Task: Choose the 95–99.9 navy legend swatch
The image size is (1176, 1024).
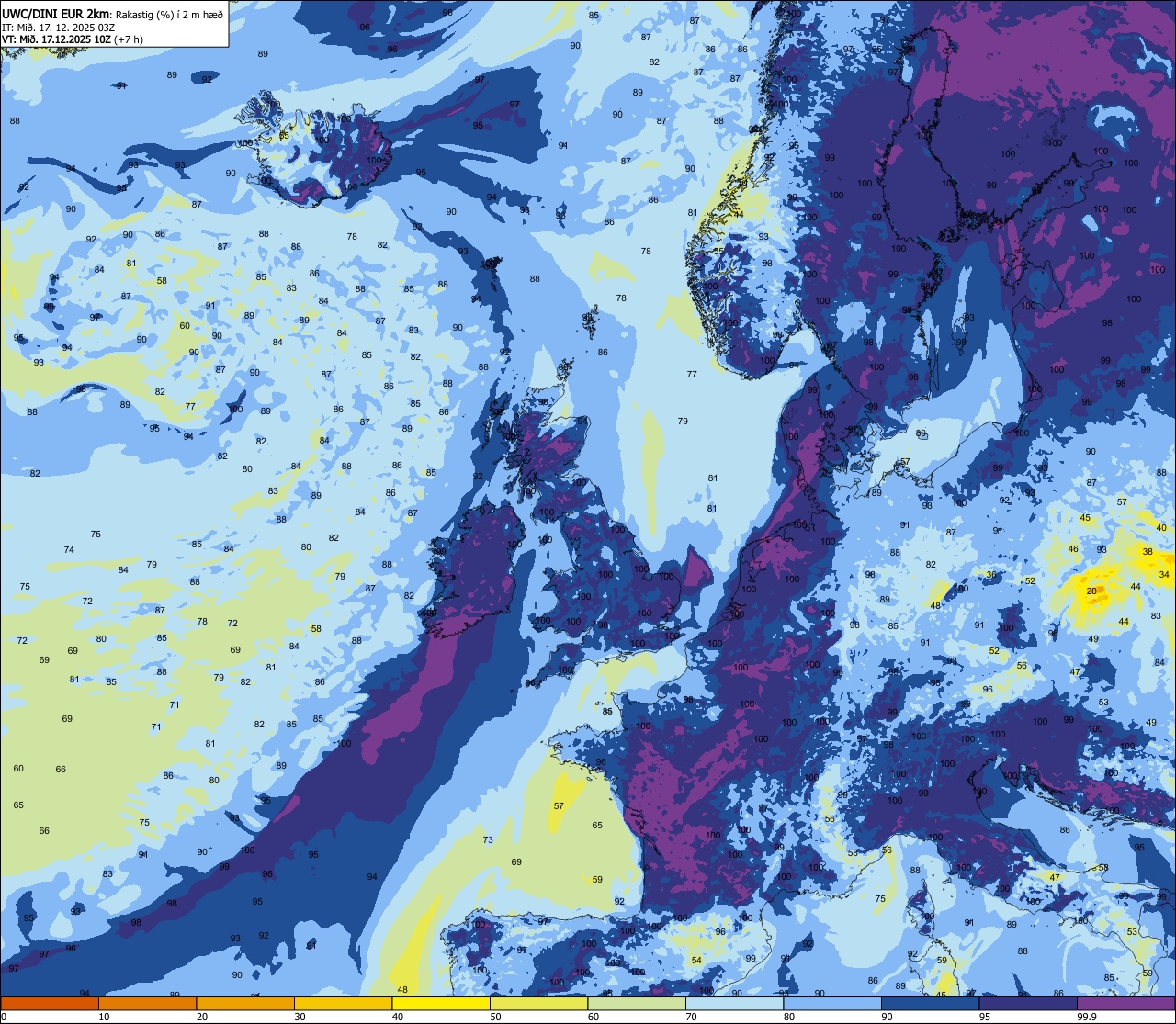Action: click(x=1028, y=1003)
